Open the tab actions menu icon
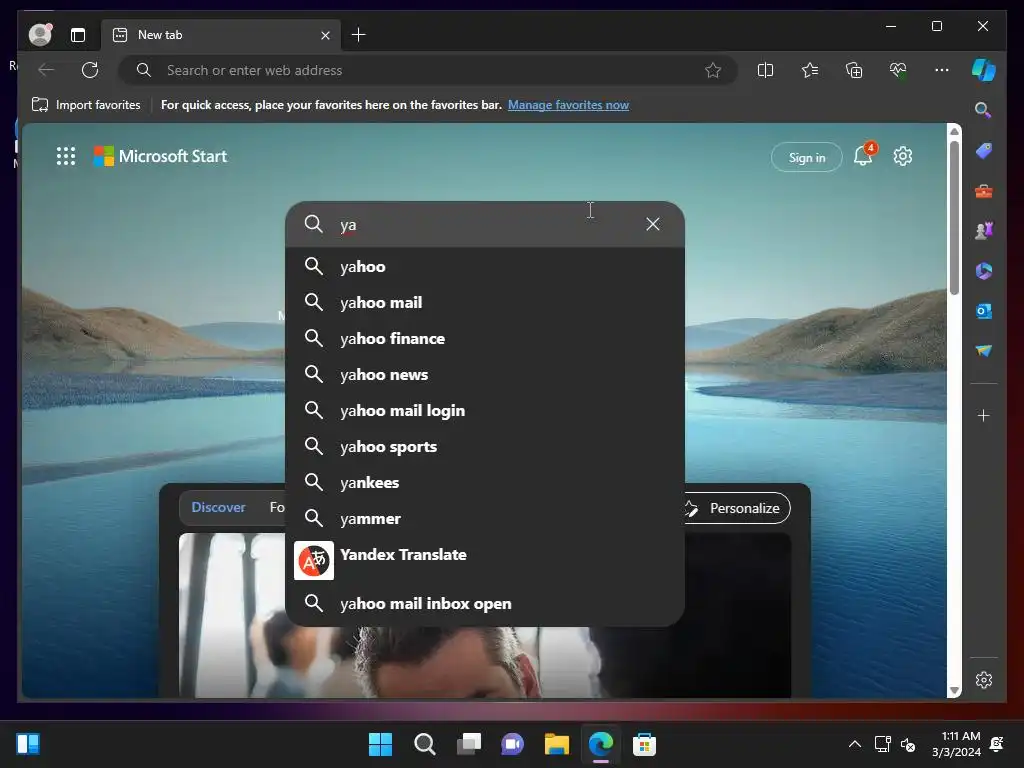 coord(78,35)
